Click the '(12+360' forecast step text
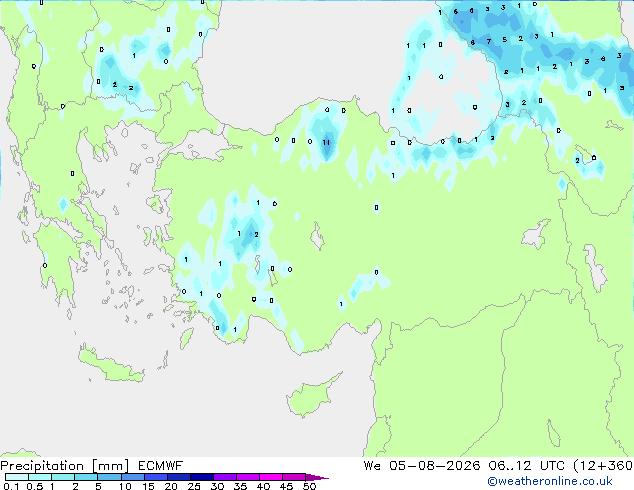This screenshot has height=490, width=634. [x=603, y=466]
